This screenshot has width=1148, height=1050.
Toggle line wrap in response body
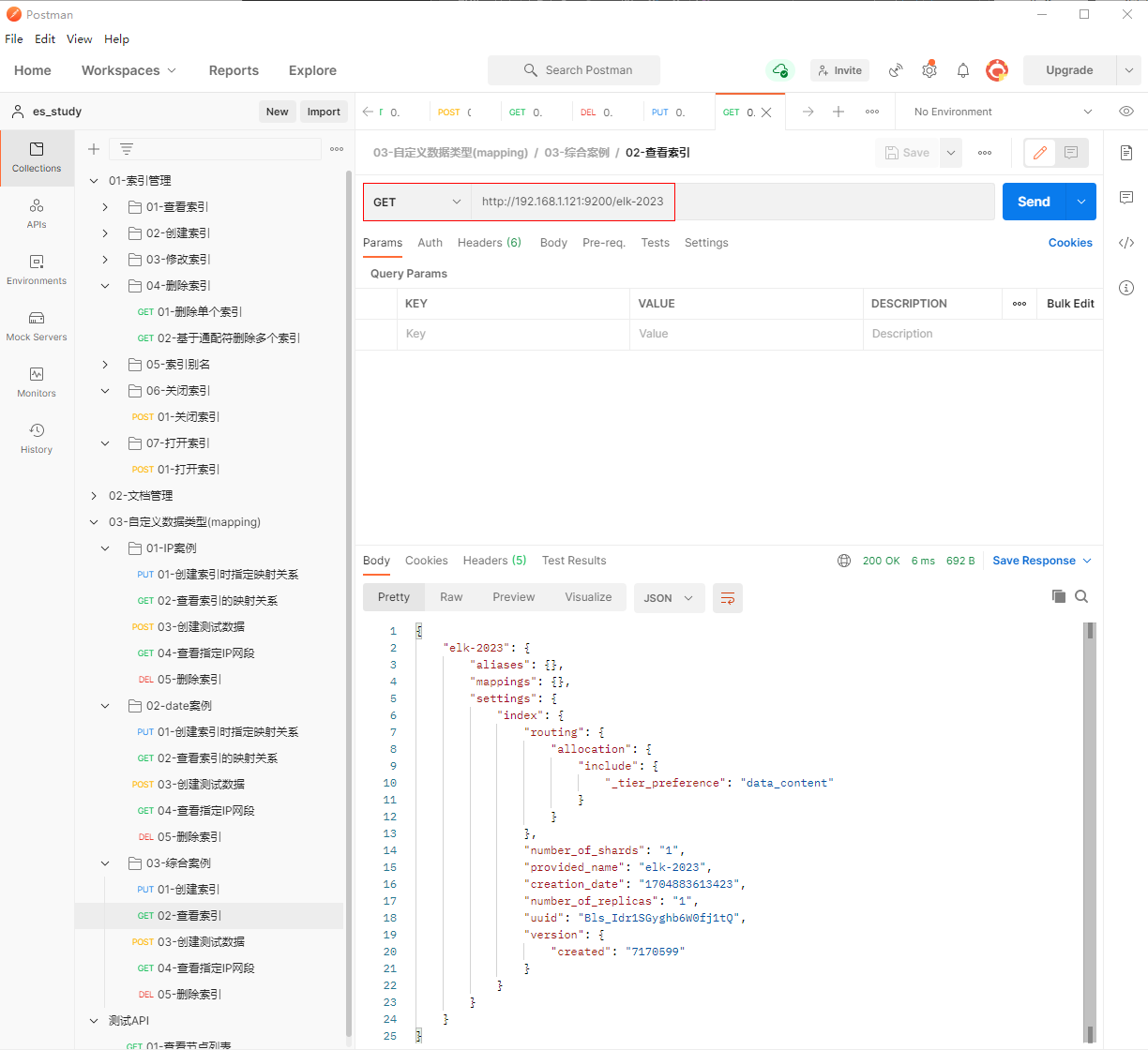(727, 598)
